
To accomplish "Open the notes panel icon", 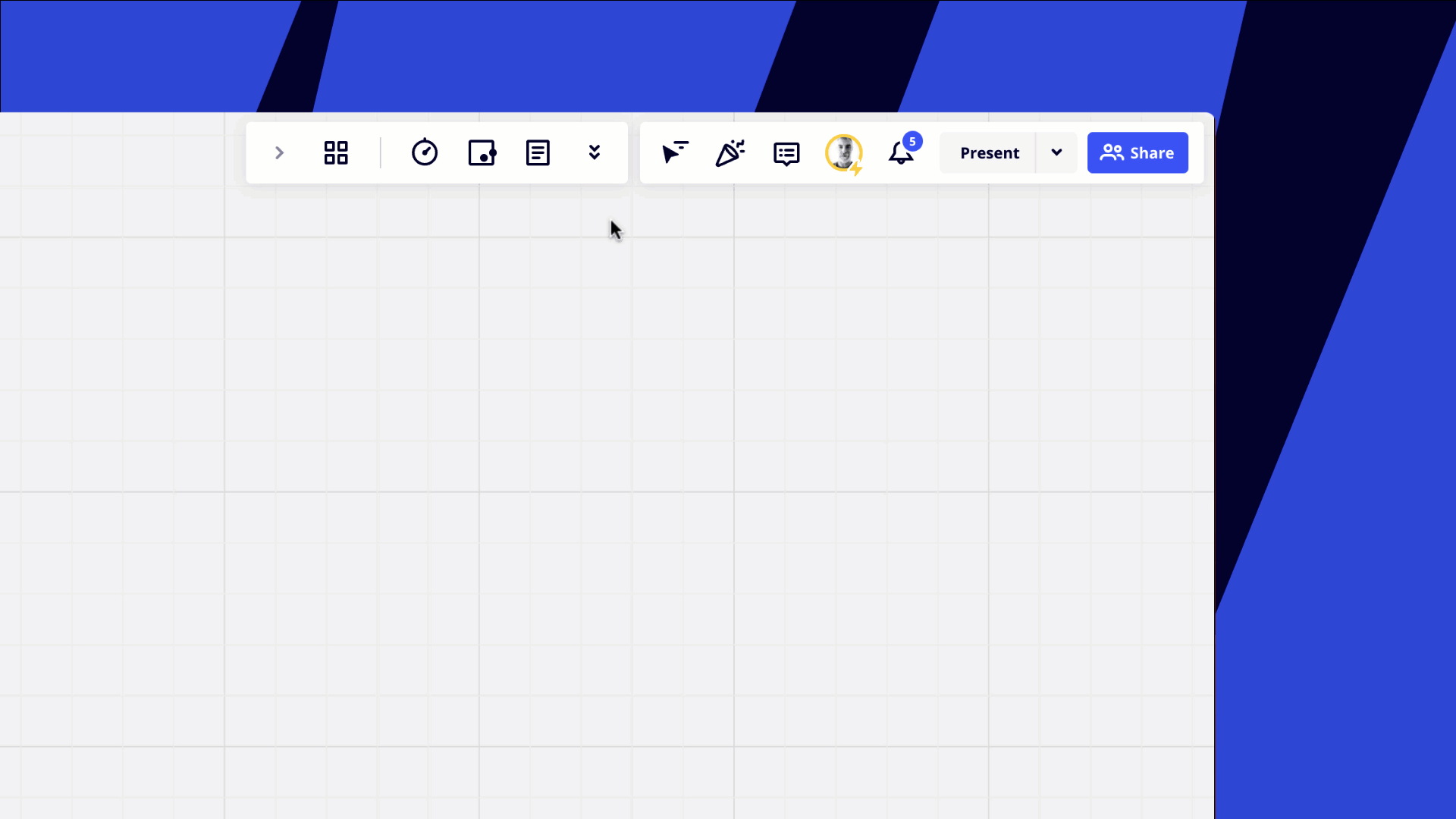I will click(538, 153).
